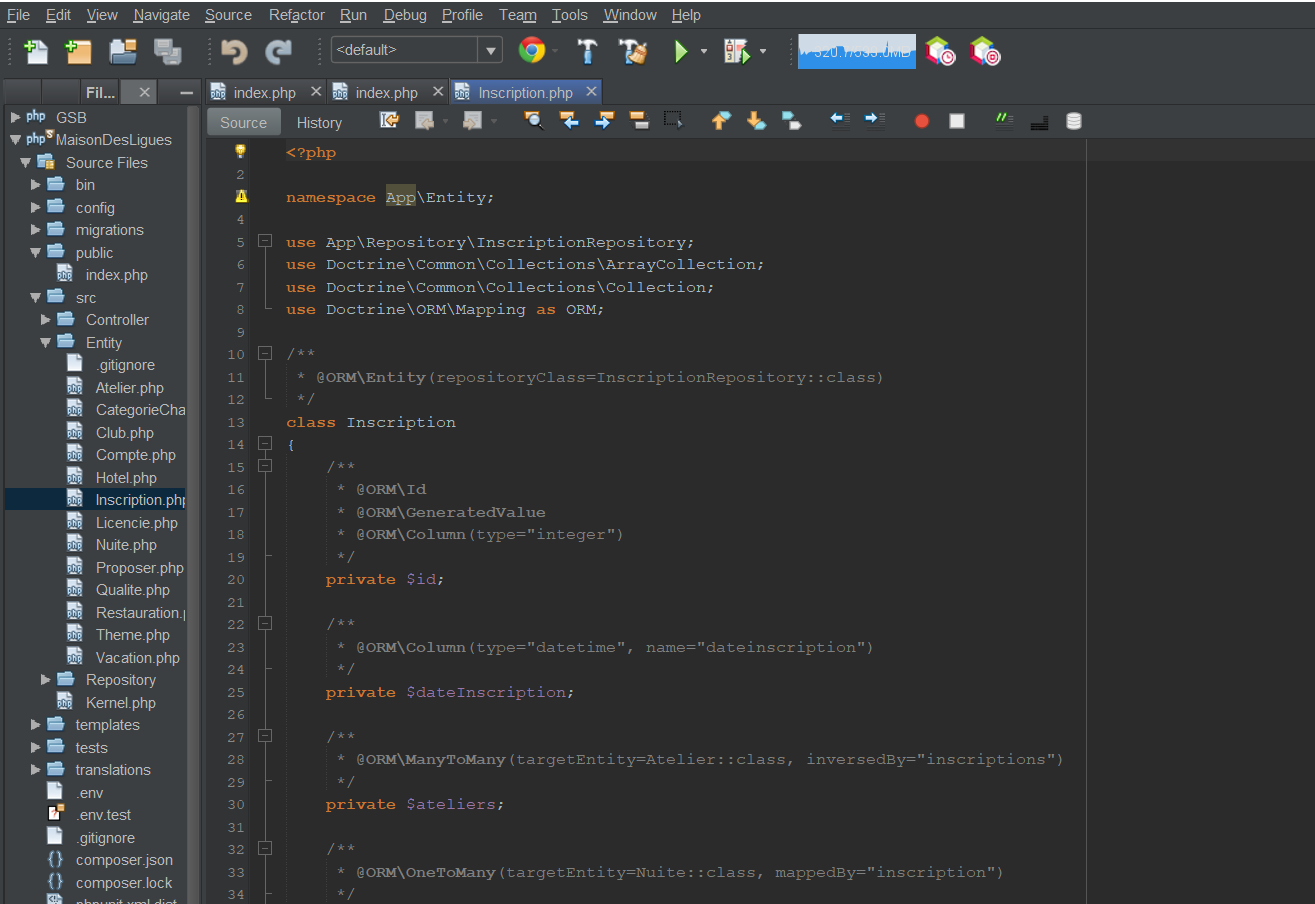1315x904 pixels.
Task: Open the <default> configuration dropdown
Action: 490,50
